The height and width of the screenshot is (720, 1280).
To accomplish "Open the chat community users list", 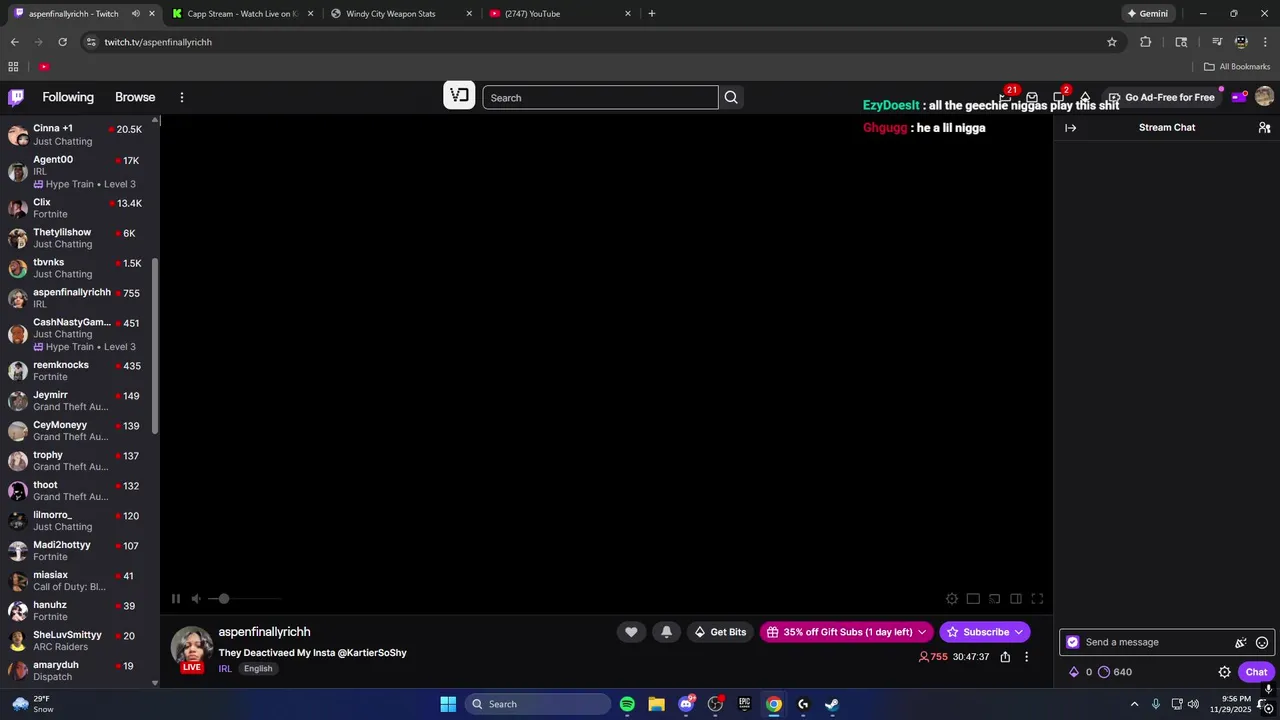I will tap(1264, 128).
